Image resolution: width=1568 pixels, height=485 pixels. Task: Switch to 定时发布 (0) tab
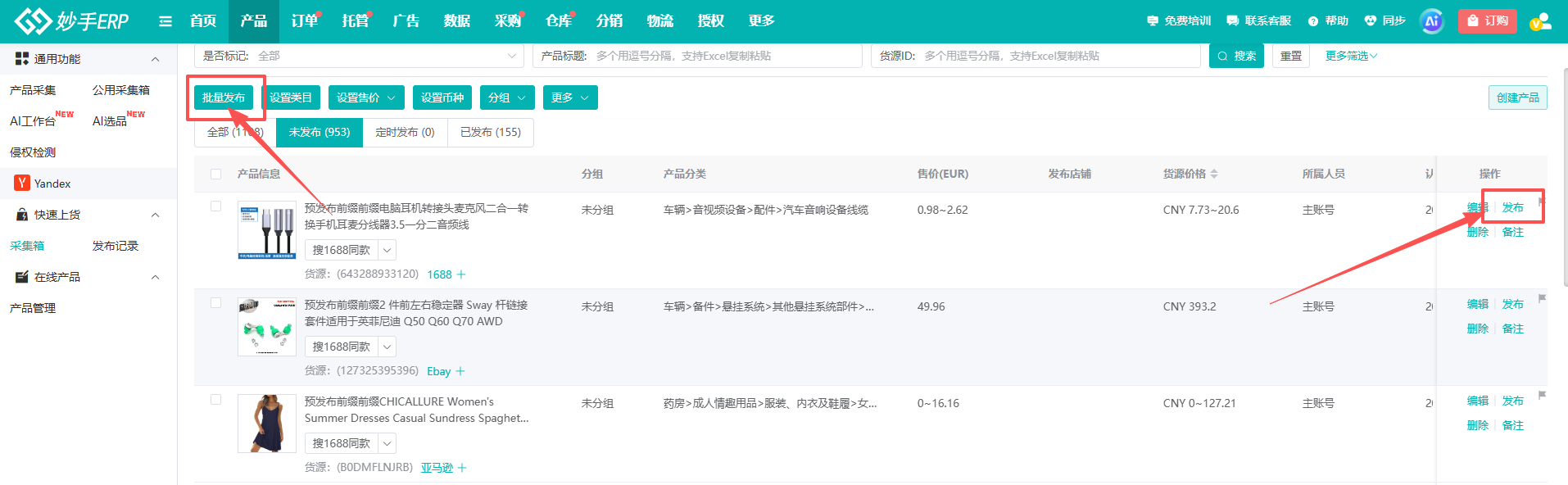tap(405, 132)
